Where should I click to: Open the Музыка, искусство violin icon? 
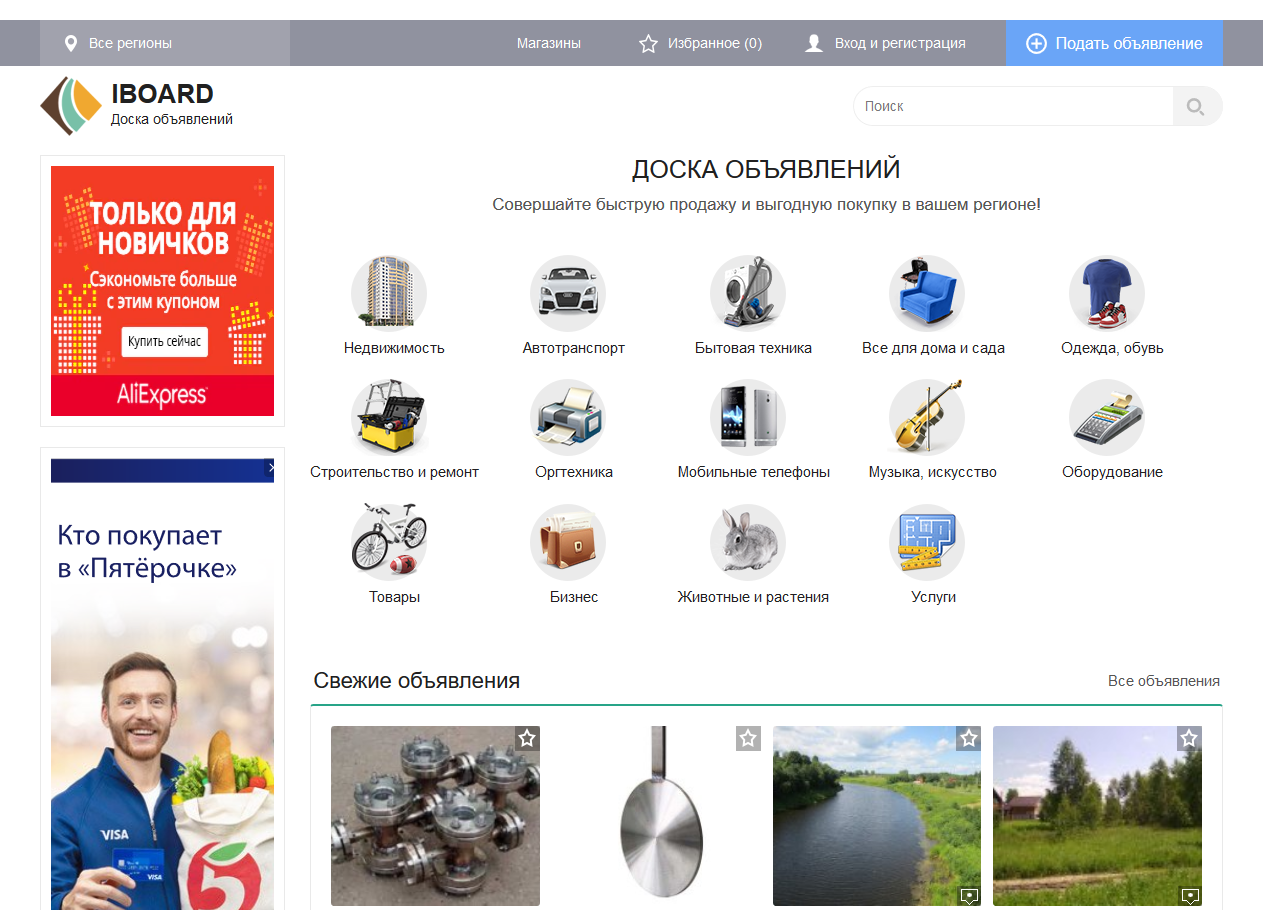[927, 417]
